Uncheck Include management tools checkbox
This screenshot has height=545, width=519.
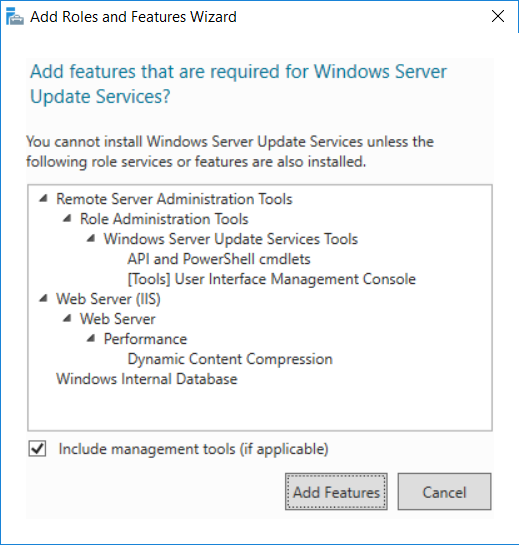tap(37, 449)
